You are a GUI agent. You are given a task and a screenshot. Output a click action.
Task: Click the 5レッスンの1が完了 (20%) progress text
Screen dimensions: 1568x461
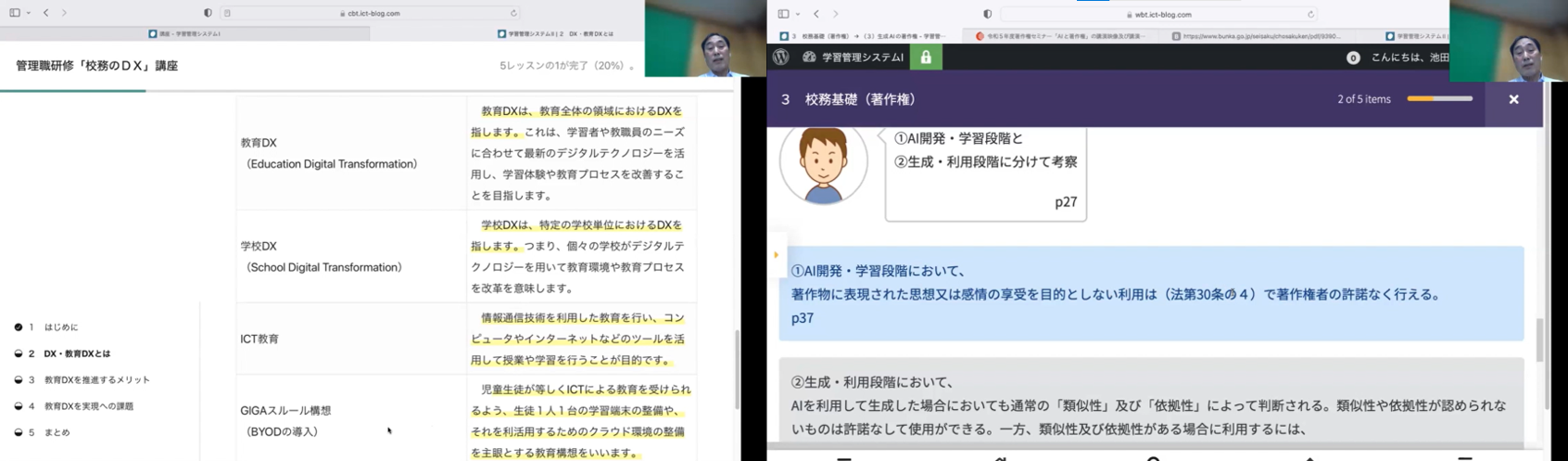[566, 66]
